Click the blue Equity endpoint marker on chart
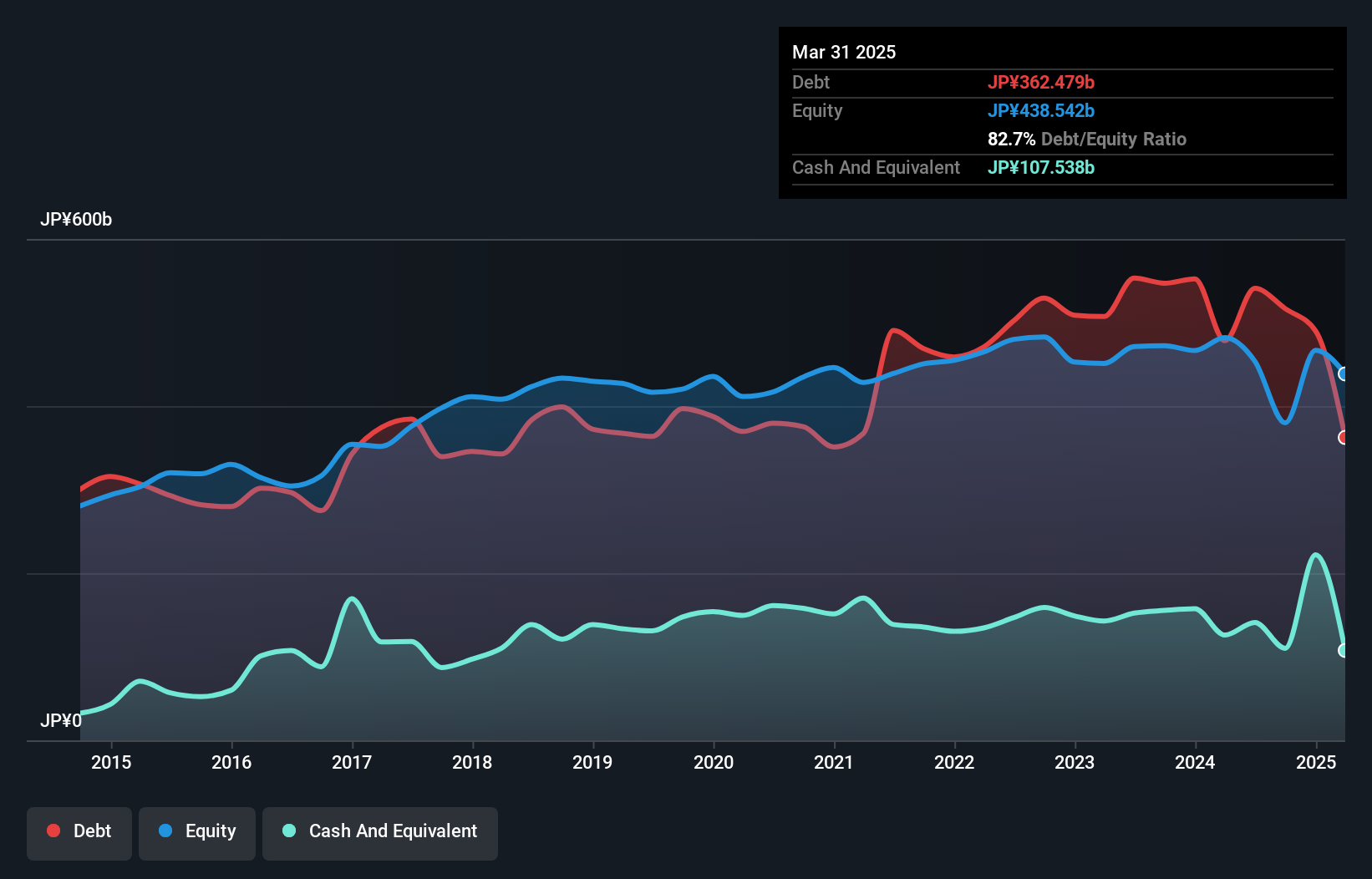Screen dimensions: 1372x879 (1344, 374)
